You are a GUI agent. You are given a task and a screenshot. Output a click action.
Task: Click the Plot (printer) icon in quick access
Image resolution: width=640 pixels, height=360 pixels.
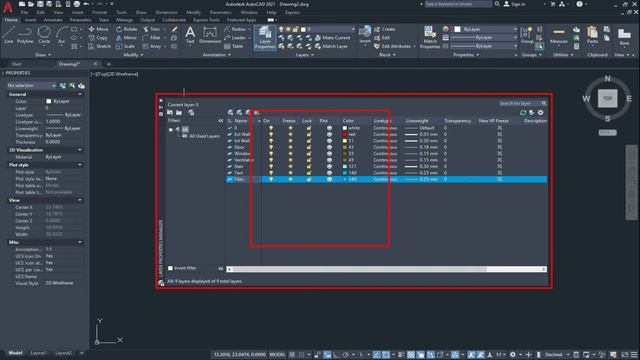coord(76,4)
